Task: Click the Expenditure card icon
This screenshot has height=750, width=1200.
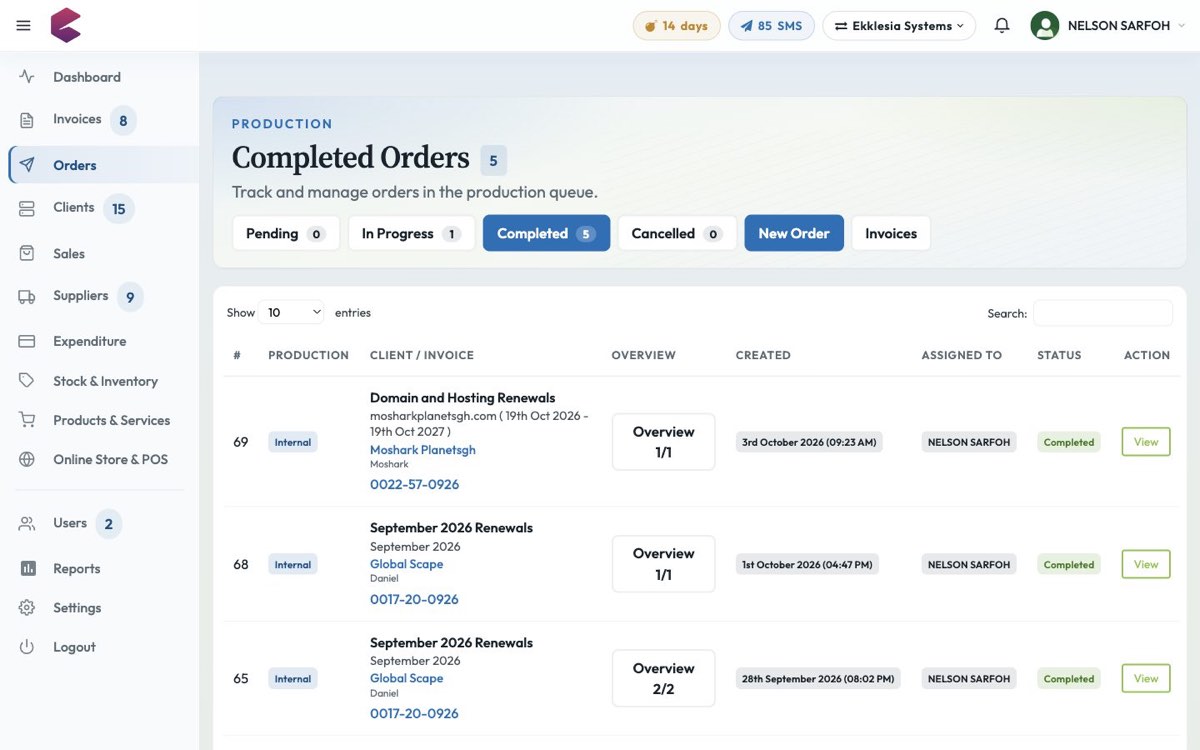Action: click(x=27, y=341)
